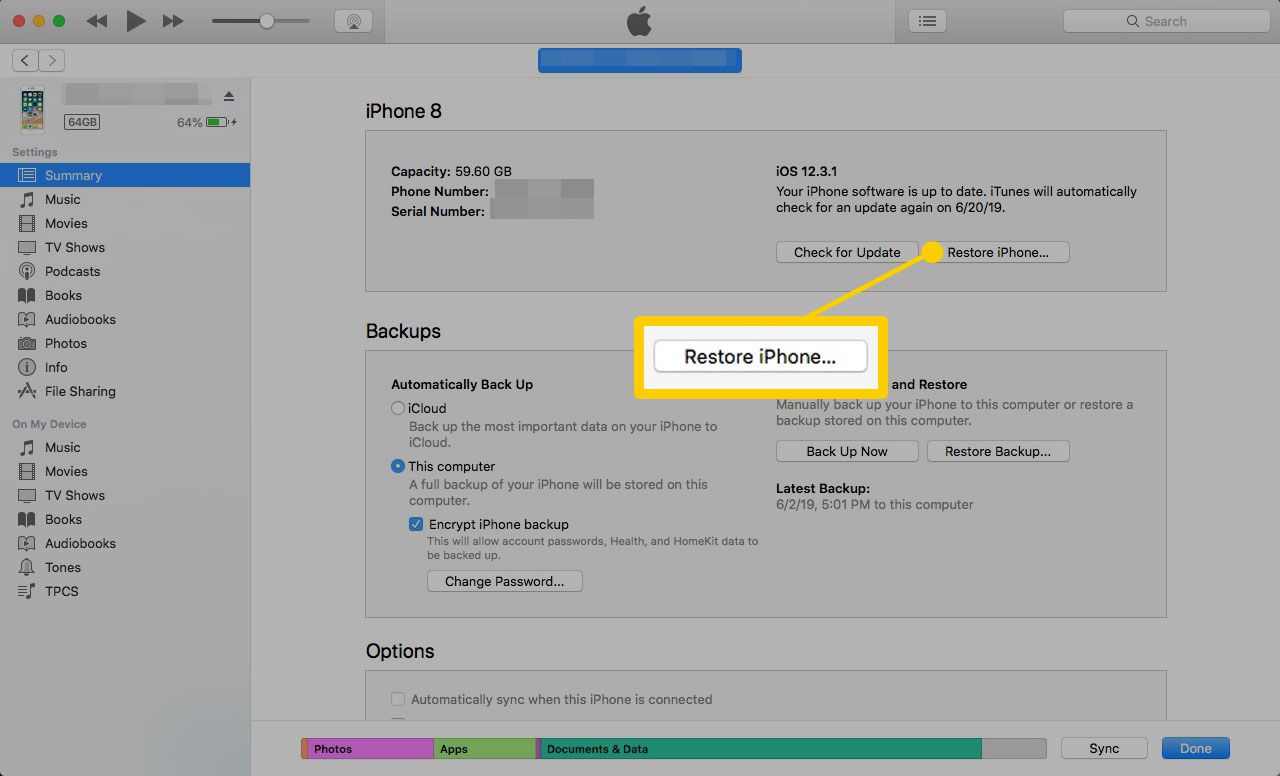Click the Audiobooks icon under Settings
Image resolution: width=1280 pixels, height=776 pixels.
pos(27,319)
